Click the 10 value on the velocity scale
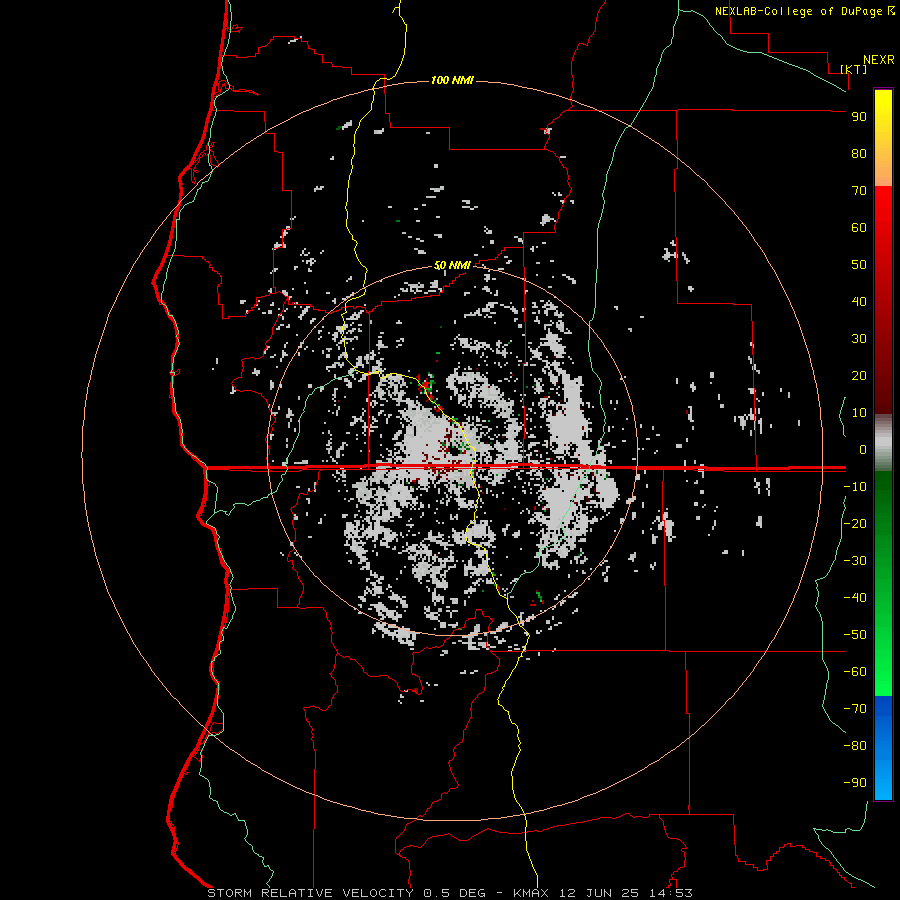The height and width of the screenshot is (900, 900). pyautogui.click(x=859, y=413)
